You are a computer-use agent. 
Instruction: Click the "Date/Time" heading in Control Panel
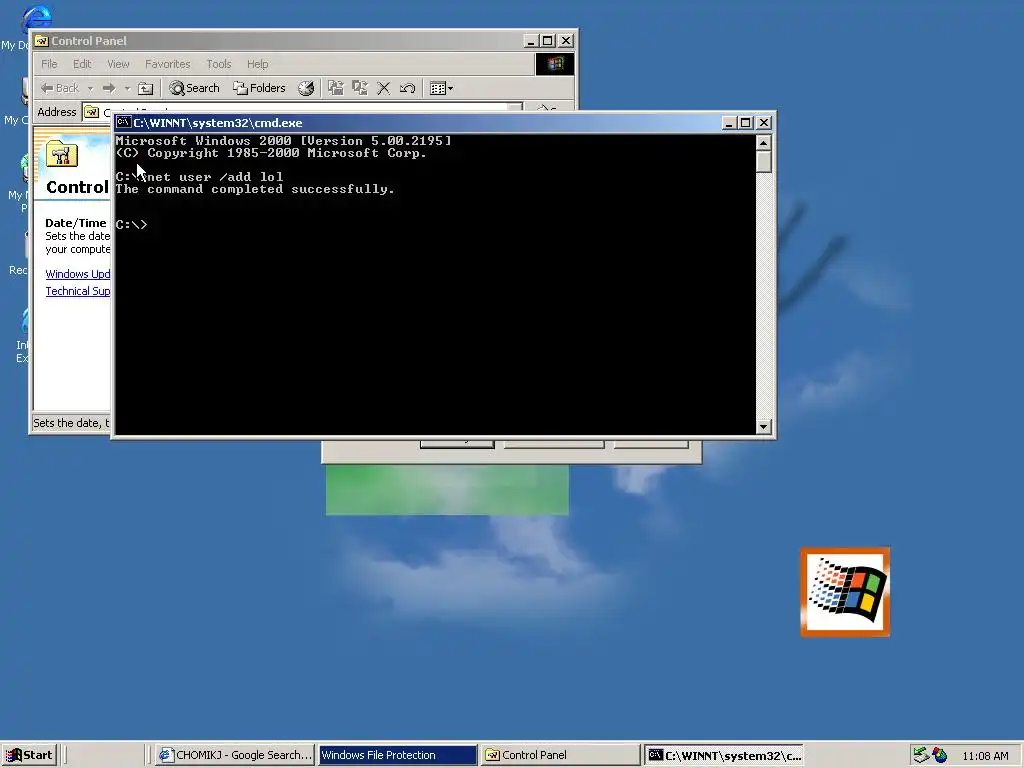75,223
